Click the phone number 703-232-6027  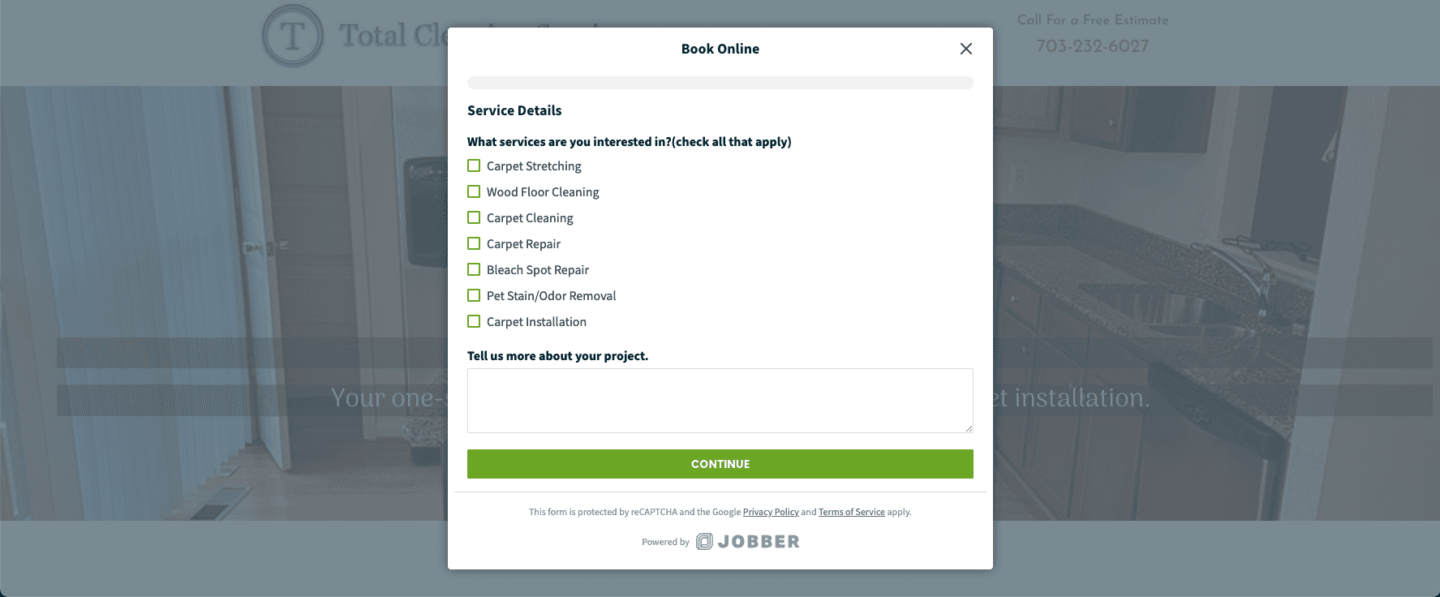click(1092, 46)
